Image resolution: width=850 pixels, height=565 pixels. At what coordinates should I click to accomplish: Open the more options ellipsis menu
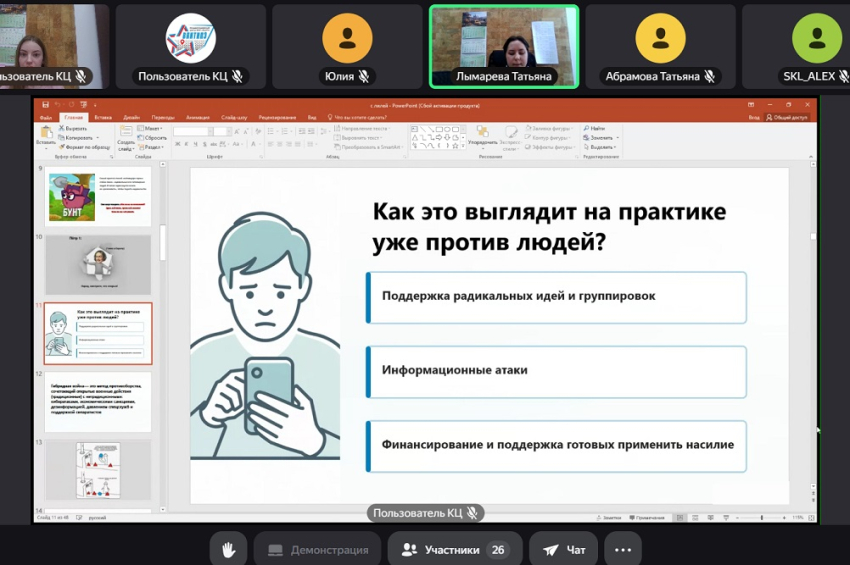(623, 550)
